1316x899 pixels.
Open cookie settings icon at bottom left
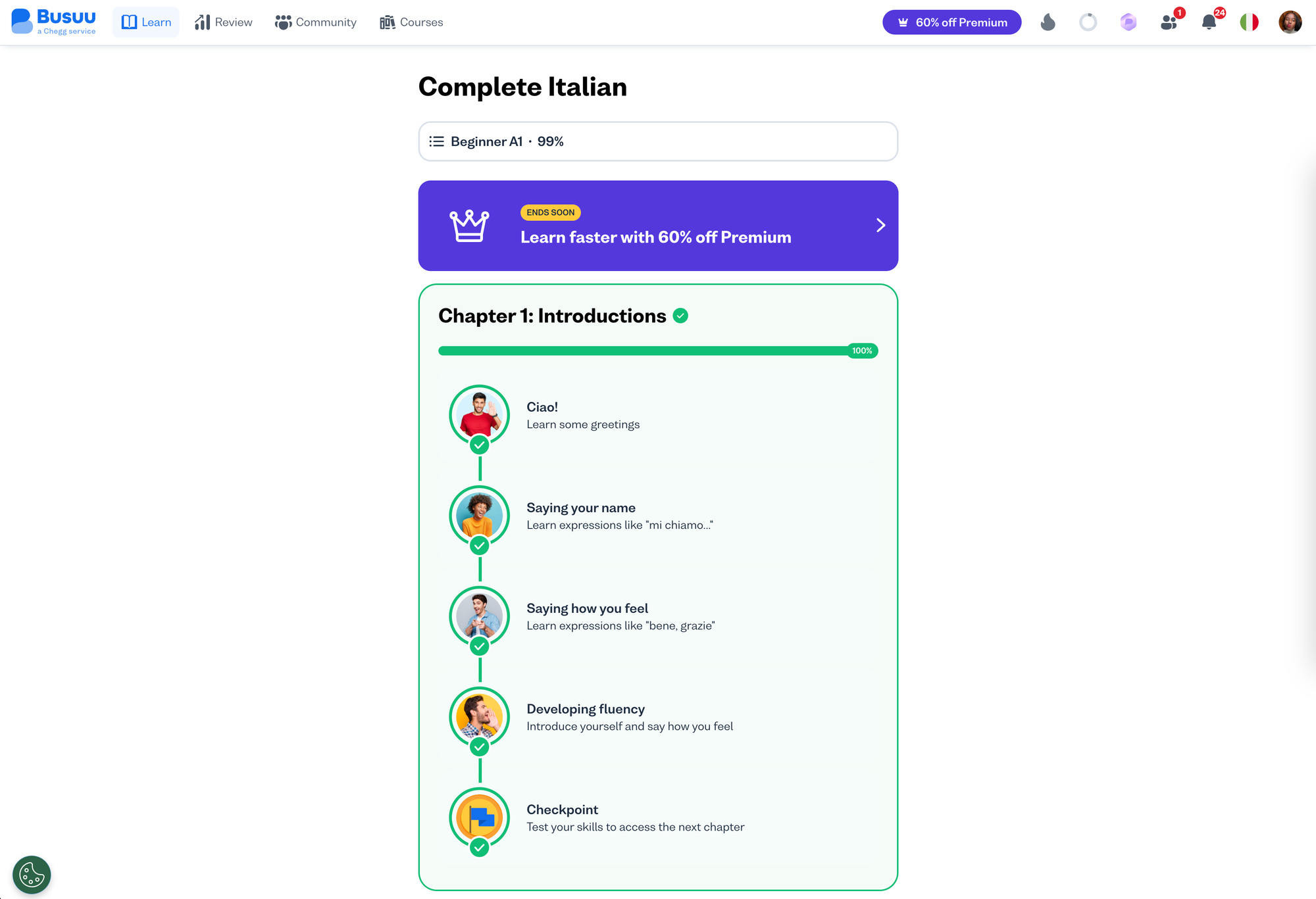tap(32, 875)
